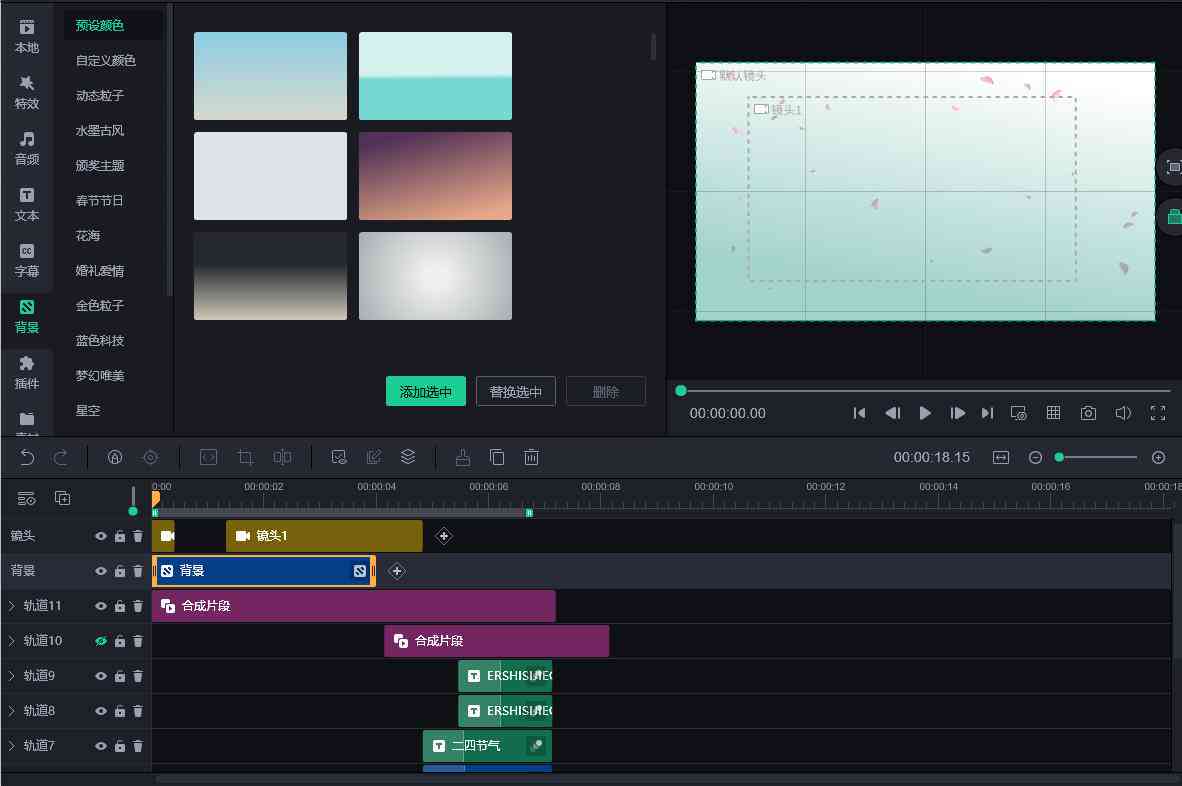Select the 动态粒子 category

point(100,96)
